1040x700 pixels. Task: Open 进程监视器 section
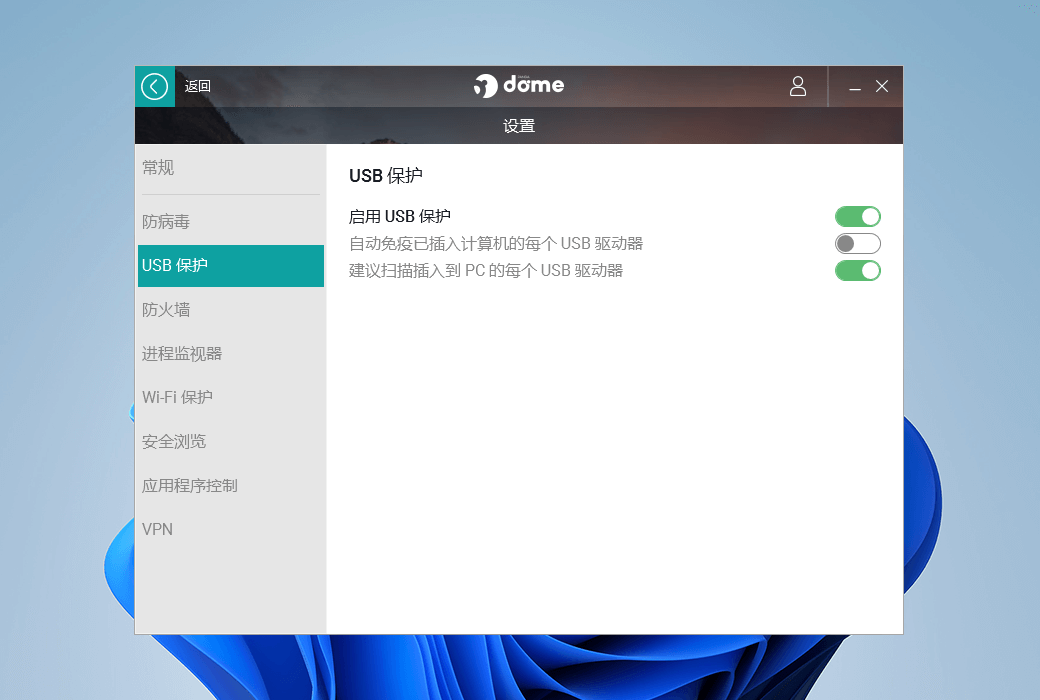[x=182, y=354]
